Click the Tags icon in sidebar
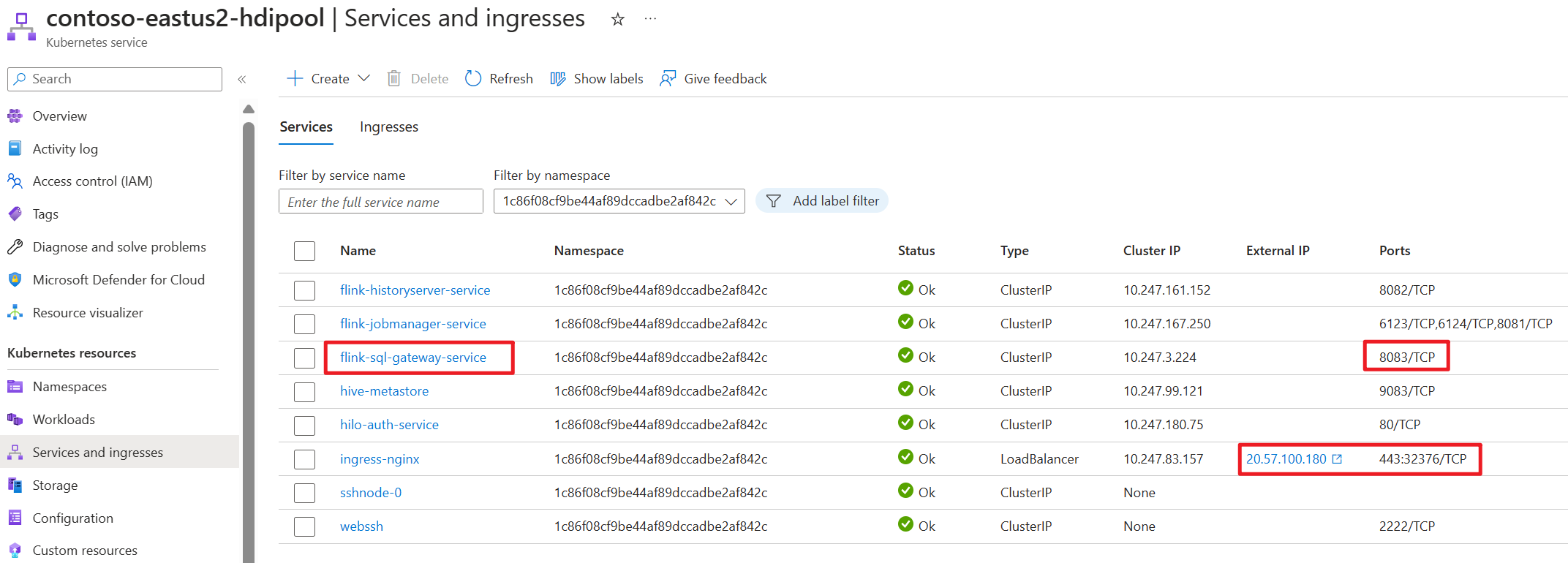Viewport: 1568px width, 563px height. click(x=15, y=214)
